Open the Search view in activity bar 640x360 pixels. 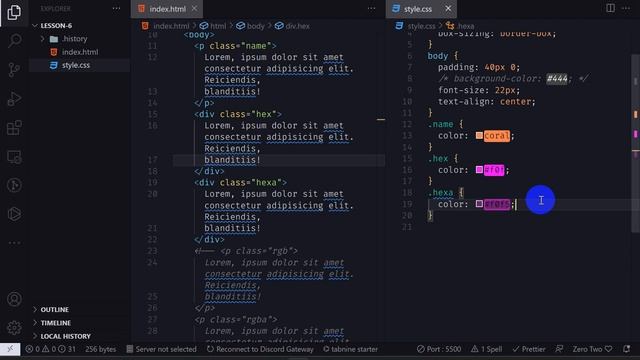coord(15,40)
